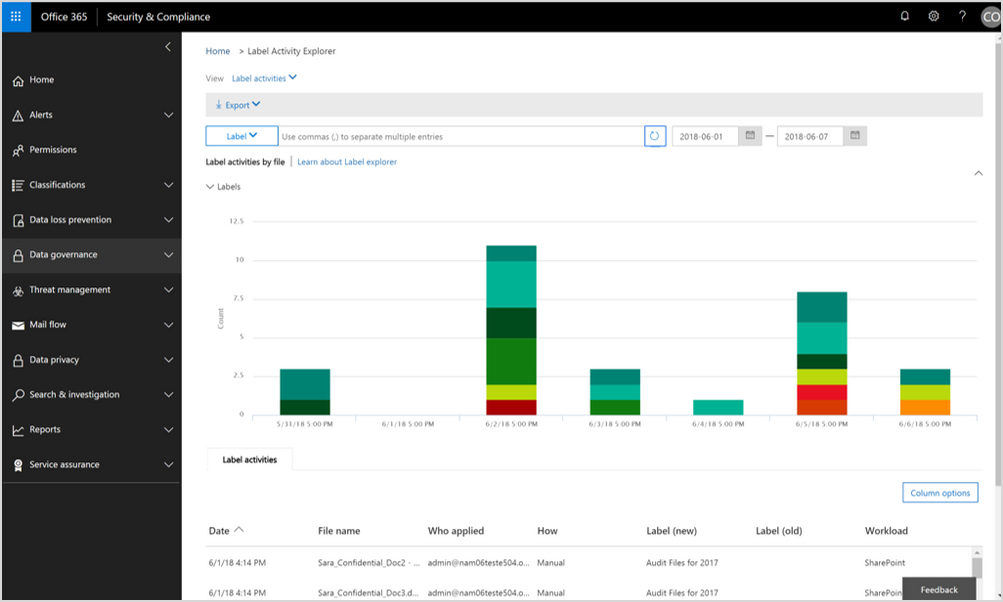
Task: Select the Mail flow envelope icon
Action: [17, 324]
